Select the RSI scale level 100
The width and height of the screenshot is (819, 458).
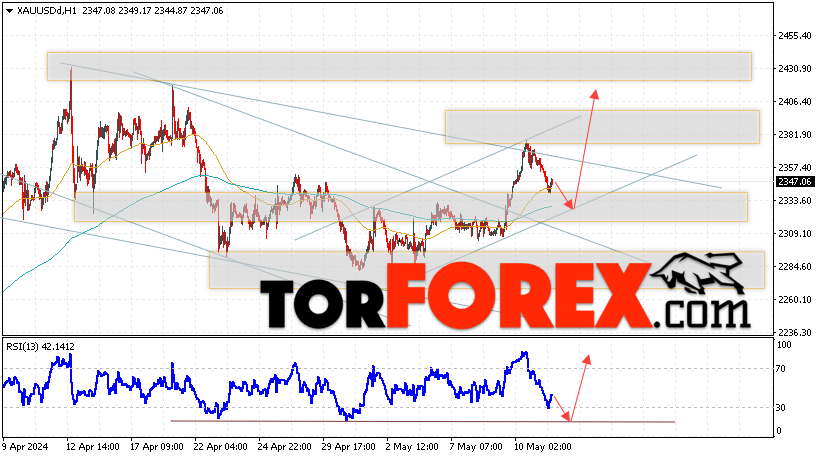(x=784, y=345)
